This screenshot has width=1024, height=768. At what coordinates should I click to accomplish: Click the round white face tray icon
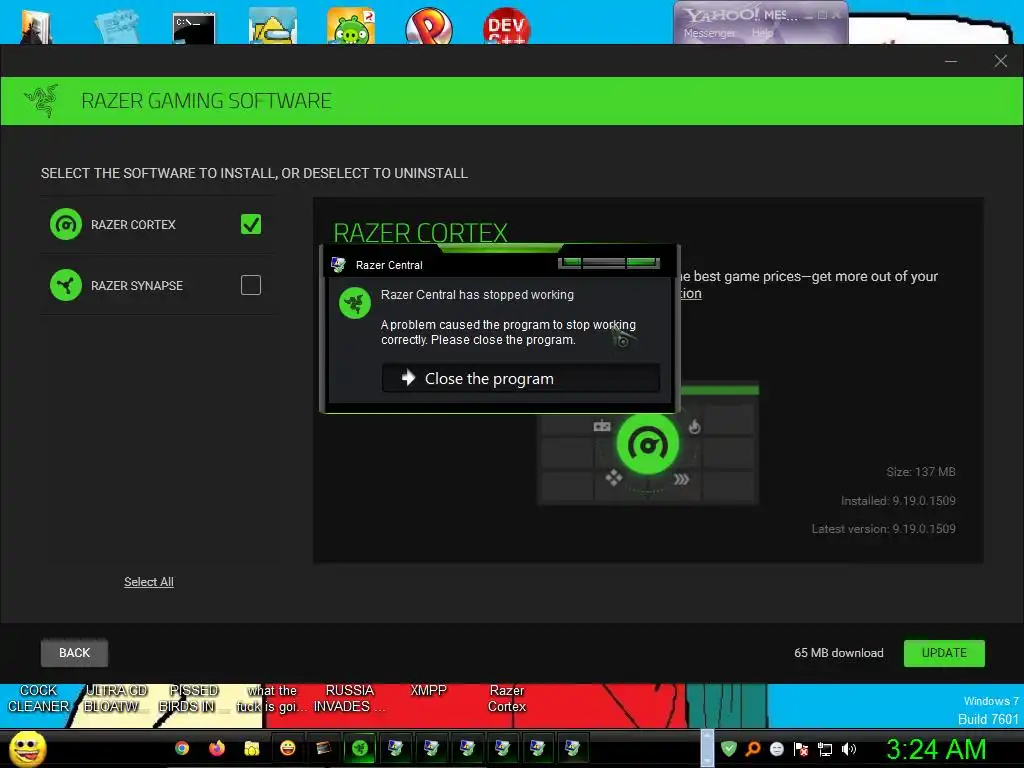click(776, 749)
